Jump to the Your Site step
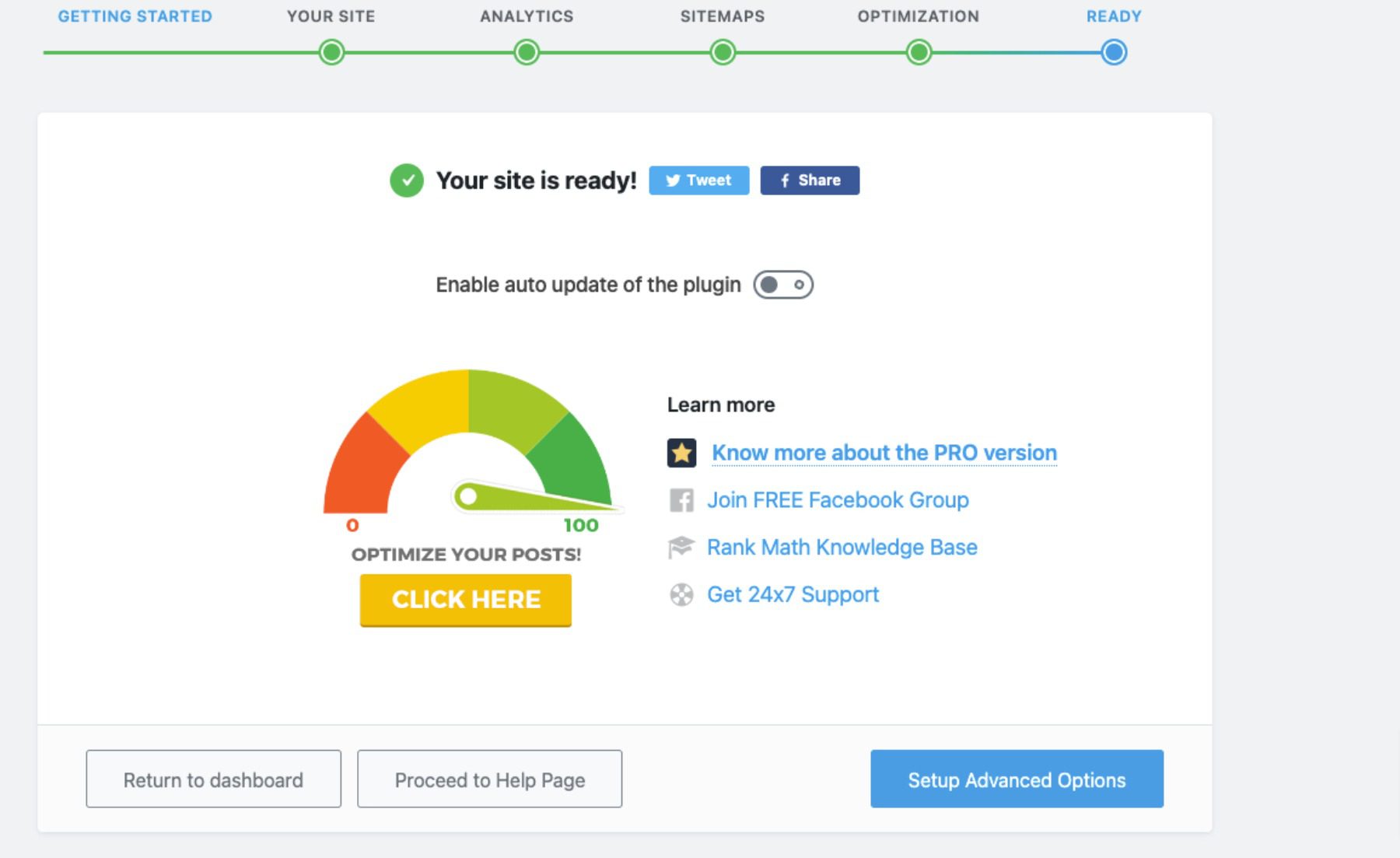1400x858 pixels. (x=331, y=53)
